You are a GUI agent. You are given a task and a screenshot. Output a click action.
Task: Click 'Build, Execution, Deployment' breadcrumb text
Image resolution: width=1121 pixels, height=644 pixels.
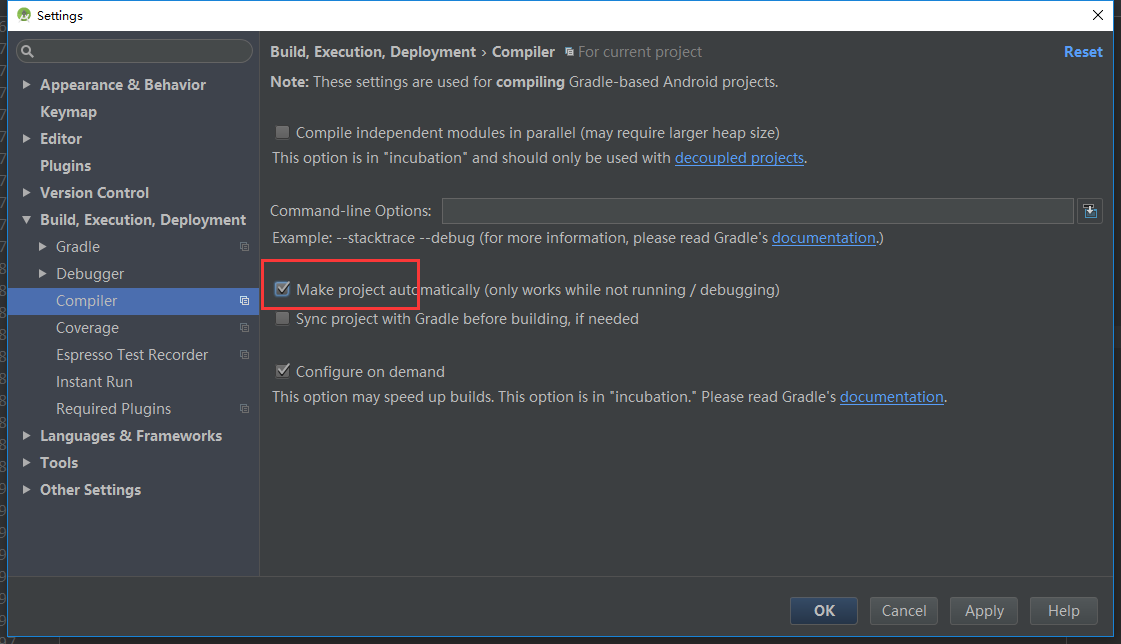pyautogui.click(x=372, y=52)
